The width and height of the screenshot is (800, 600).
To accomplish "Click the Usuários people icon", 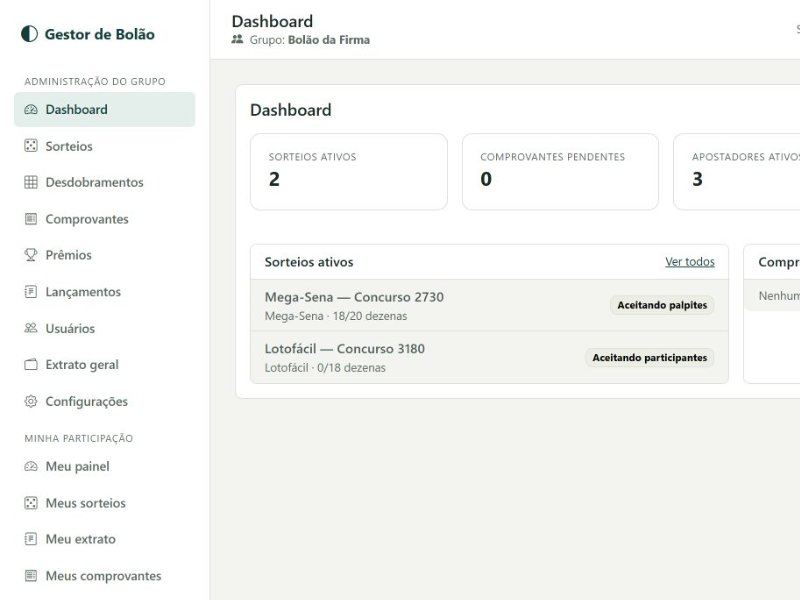I will tap(31, 328).
